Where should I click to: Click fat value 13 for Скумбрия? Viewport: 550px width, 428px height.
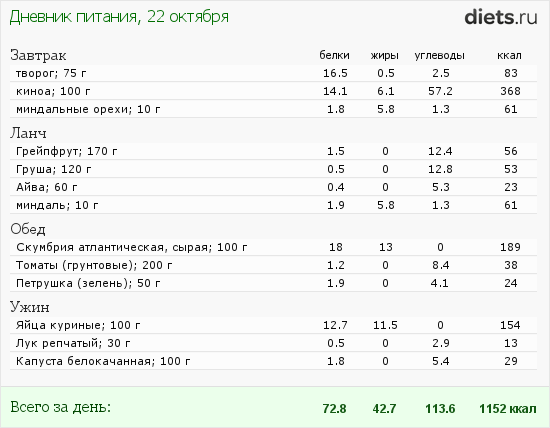pyautogui.click(x=385, y=247)
